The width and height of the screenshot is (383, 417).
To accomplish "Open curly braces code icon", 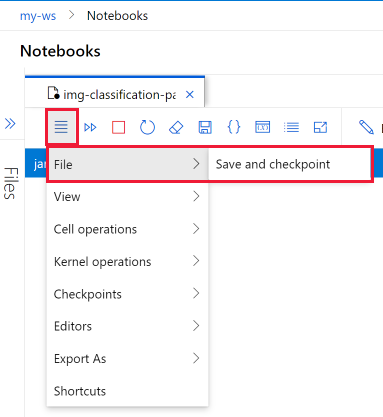I will 234,127.
